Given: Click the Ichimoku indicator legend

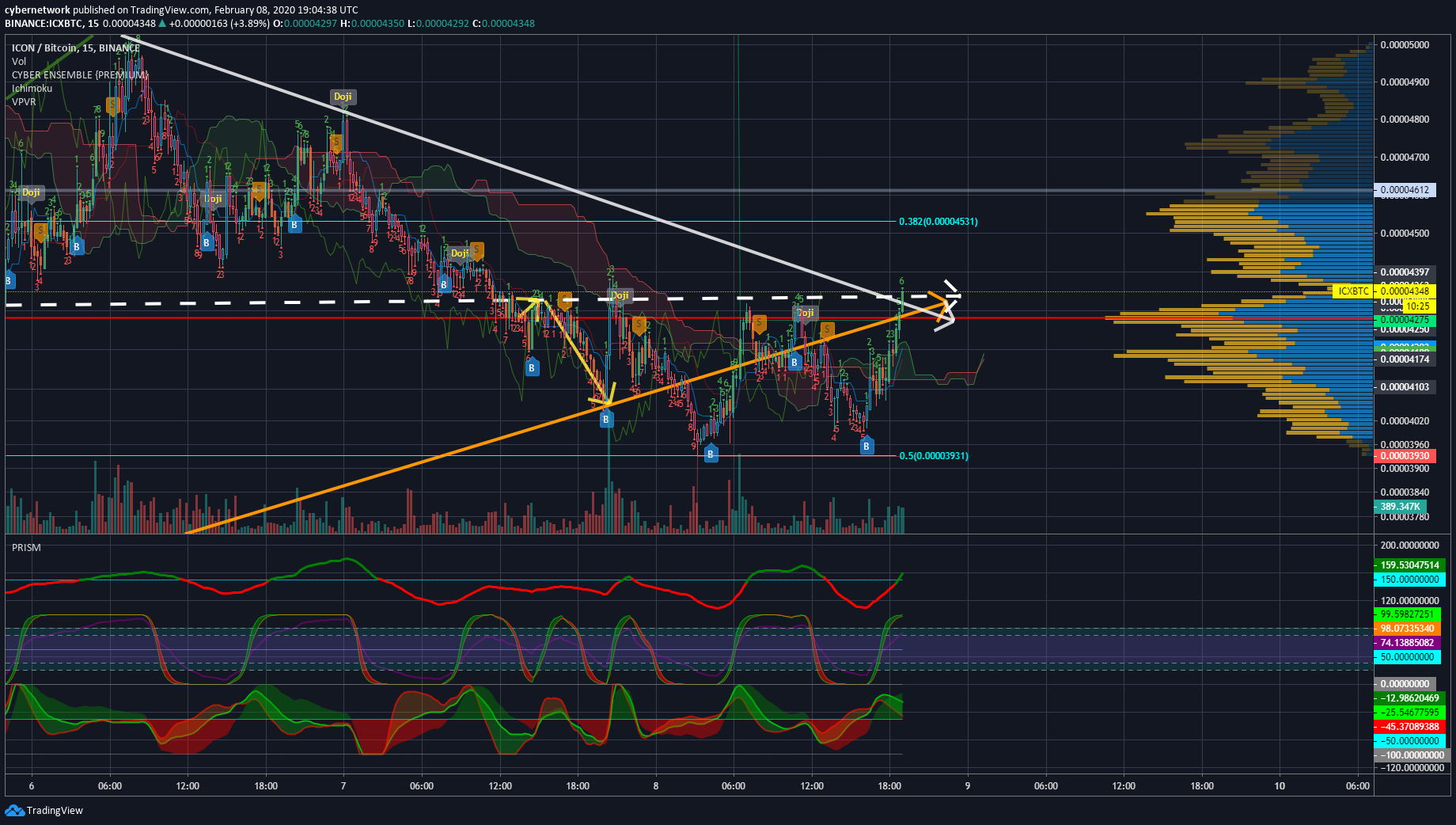Looking at the screenshot, I should click(32, 88).
